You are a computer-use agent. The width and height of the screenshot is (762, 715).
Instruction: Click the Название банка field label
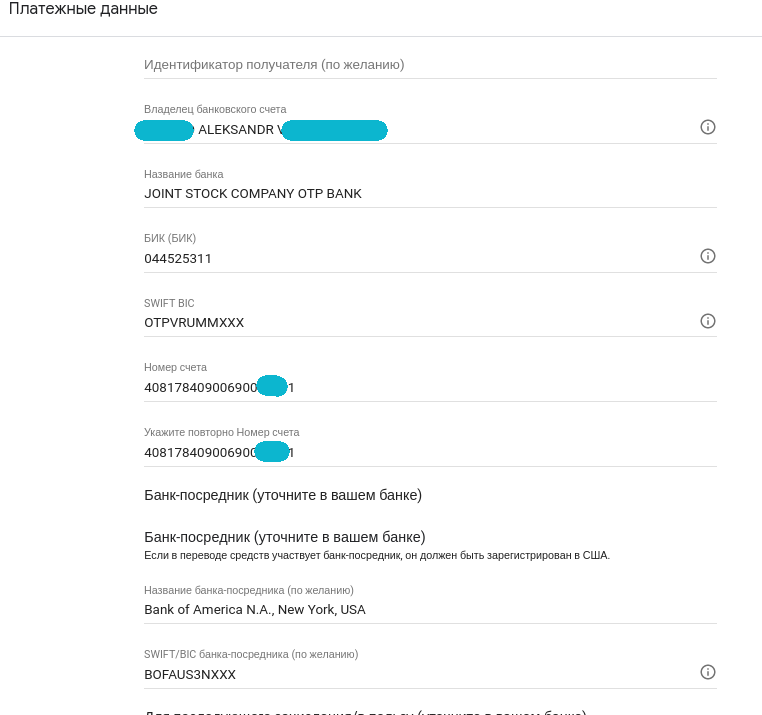click(184, 174)
